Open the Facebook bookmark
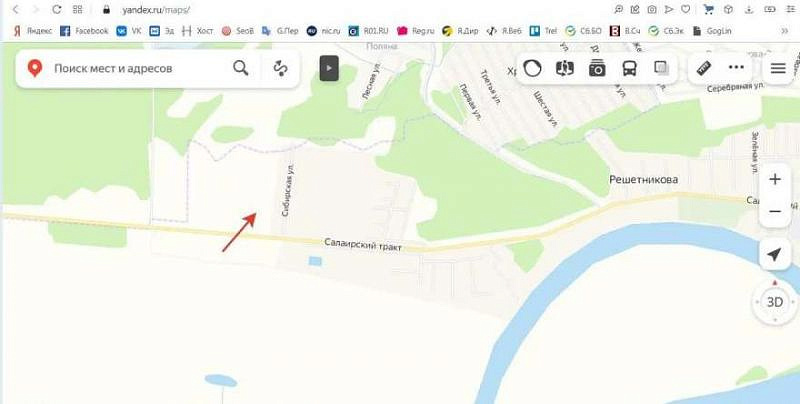The height and width of the screenshot is (404, 800). click(84, 31)
